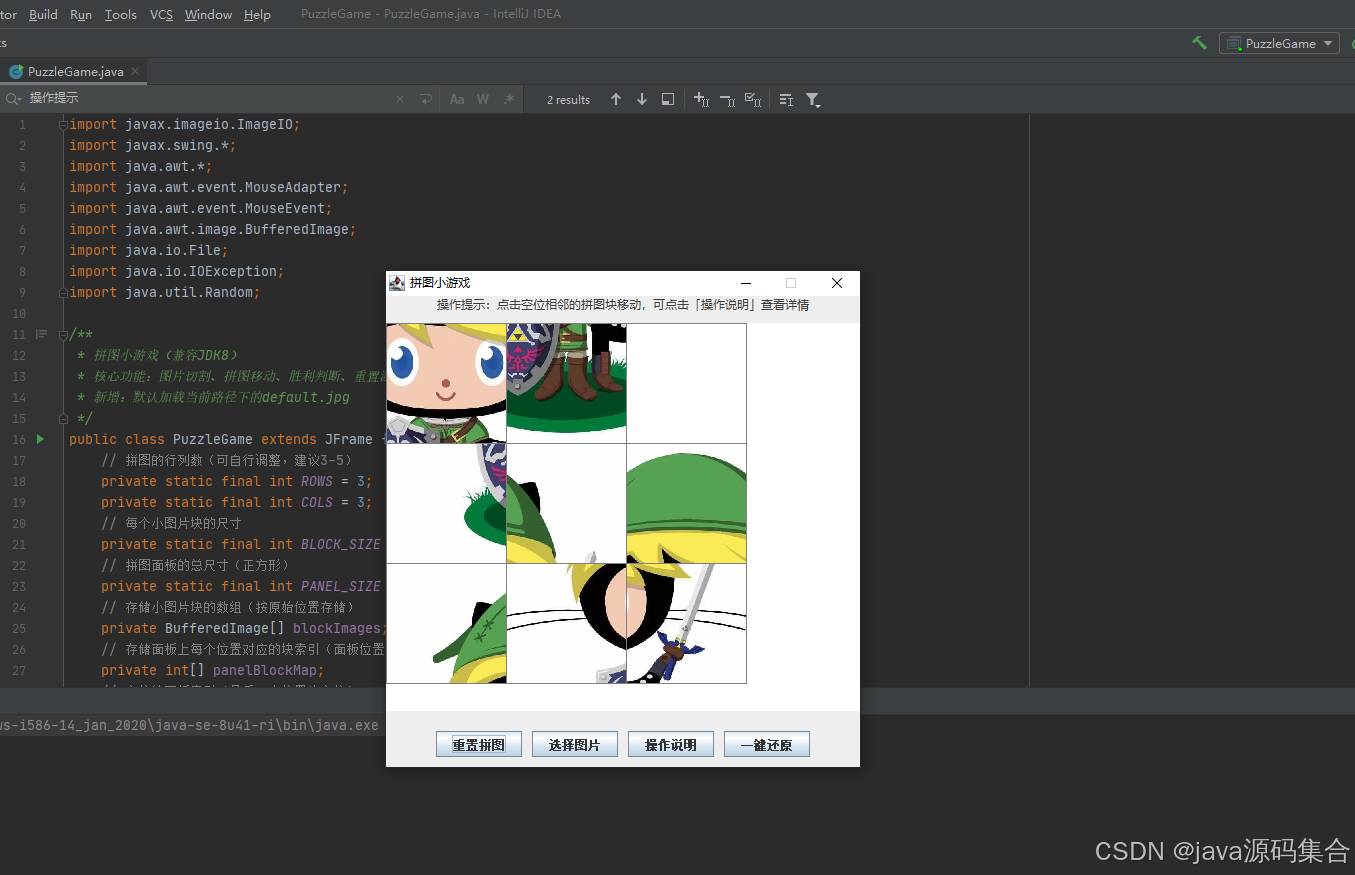Viewport: 1355px width, 875px height.
Task: Close the 拼图小游戏 window
Action: coord(837,283)
